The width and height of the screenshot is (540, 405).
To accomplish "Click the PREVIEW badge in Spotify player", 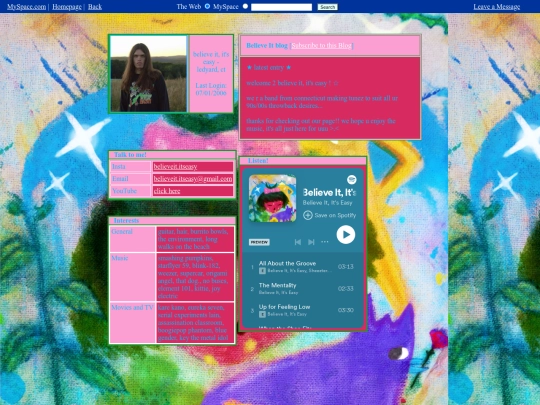I will tap(259, 242).
